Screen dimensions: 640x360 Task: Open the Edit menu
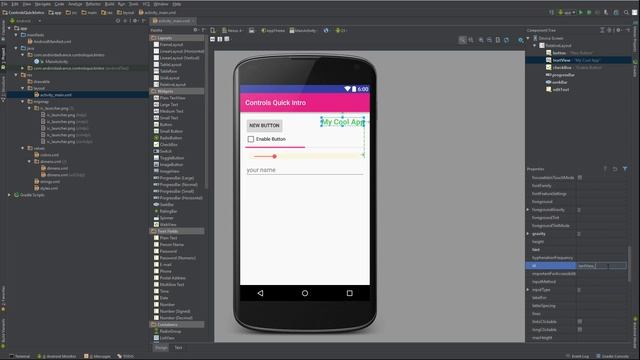pos(15,4)
